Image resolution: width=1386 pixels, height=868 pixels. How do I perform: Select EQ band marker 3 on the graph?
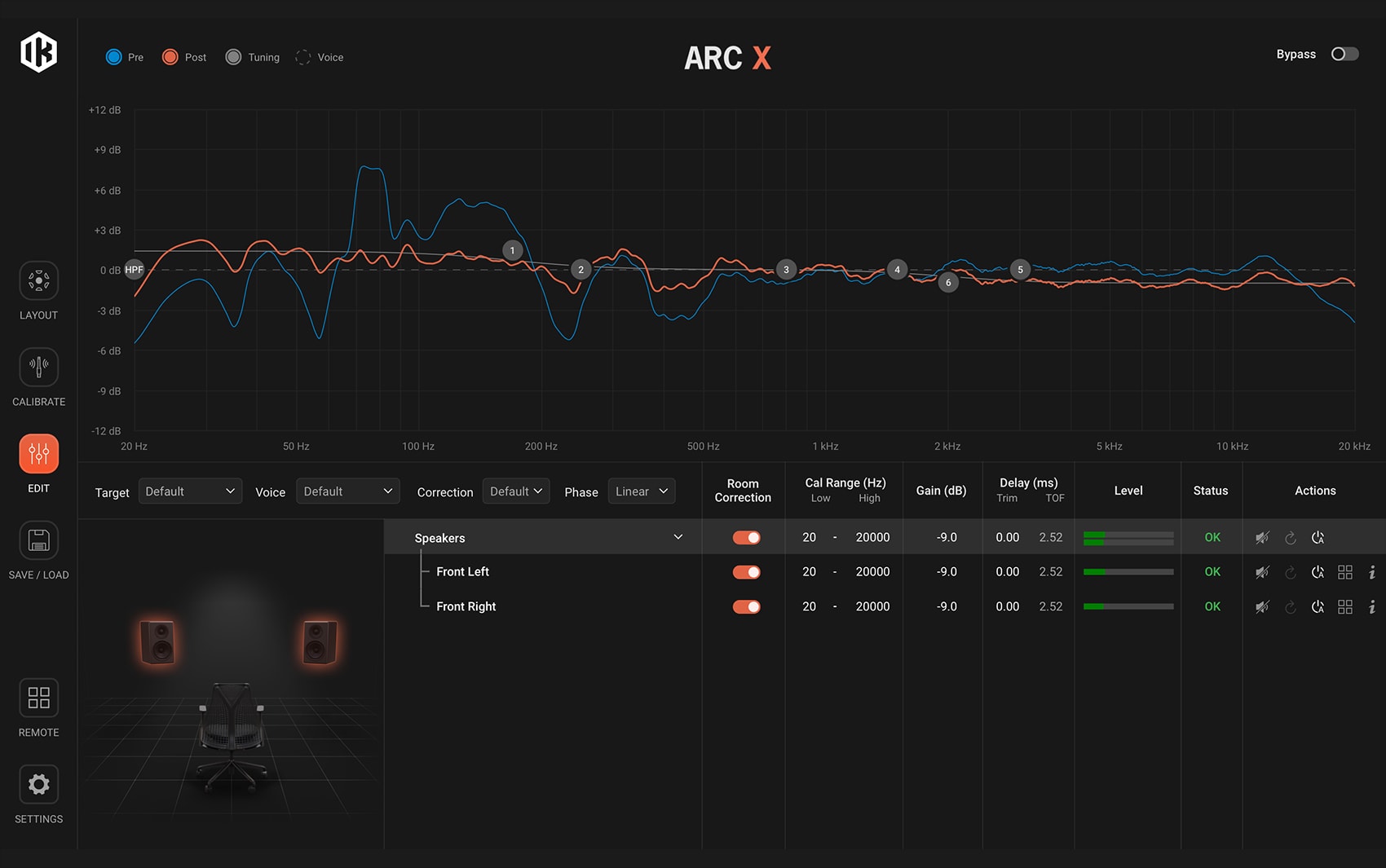pyautogui.click(x=786, y=269)
